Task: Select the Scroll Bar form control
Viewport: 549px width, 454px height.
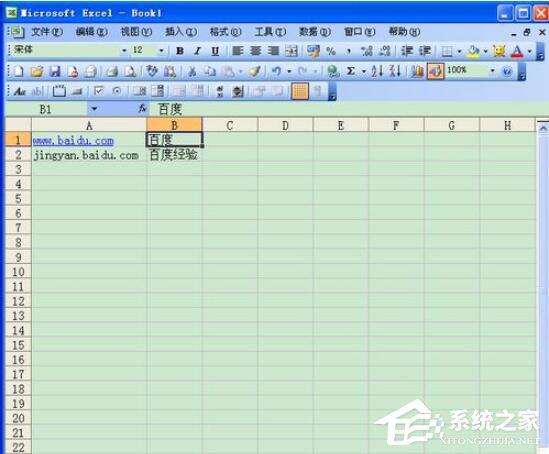Action: coord(220,92)
